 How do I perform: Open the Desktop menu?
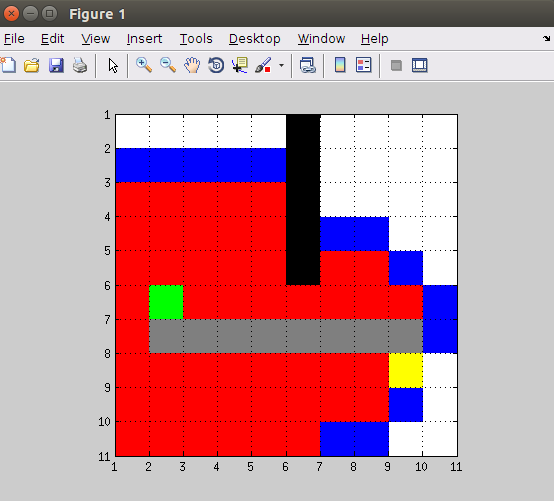[x=254, y=39]
